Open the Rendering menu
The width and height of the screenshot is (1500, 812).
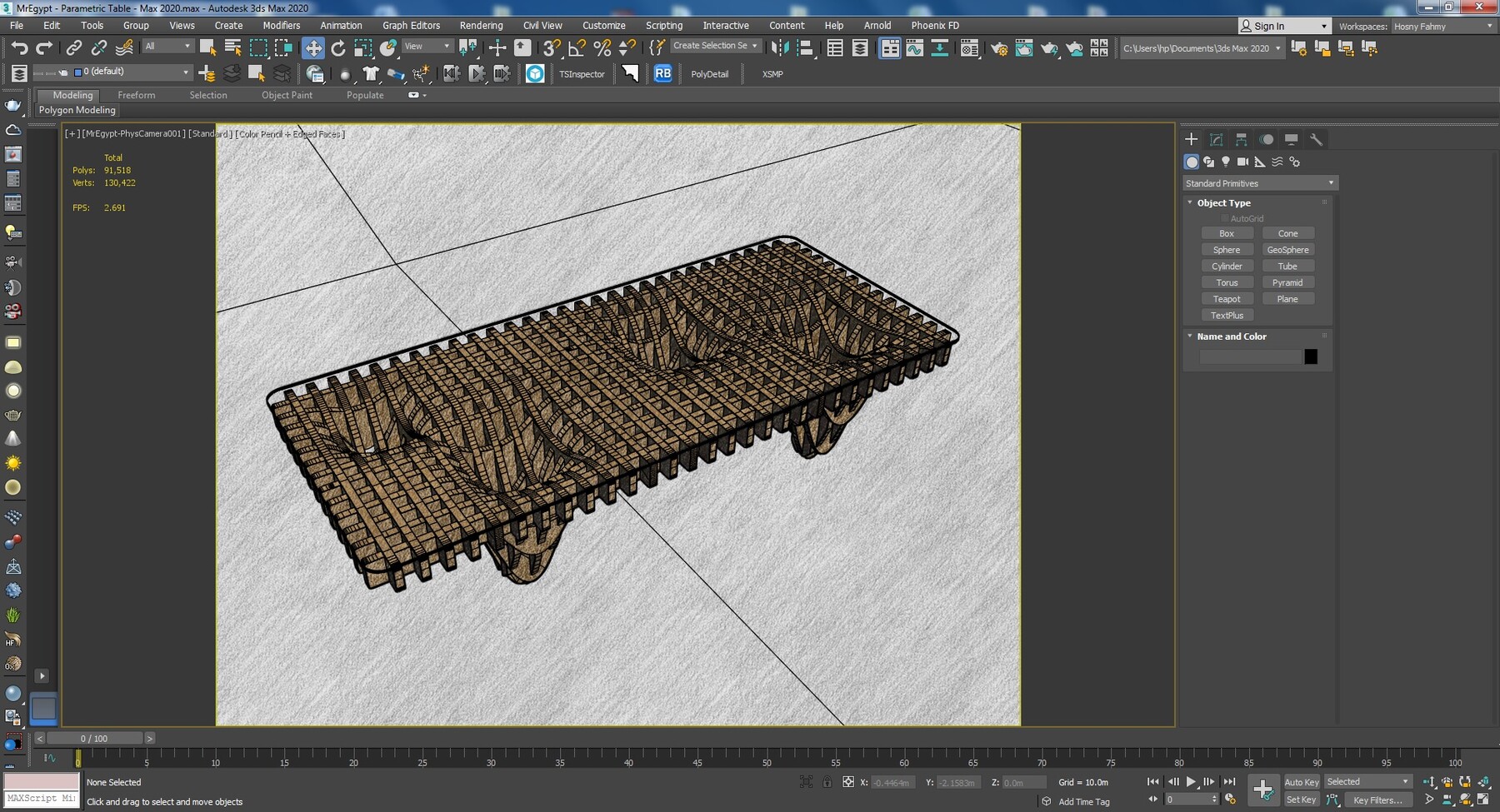pos(481,25)
